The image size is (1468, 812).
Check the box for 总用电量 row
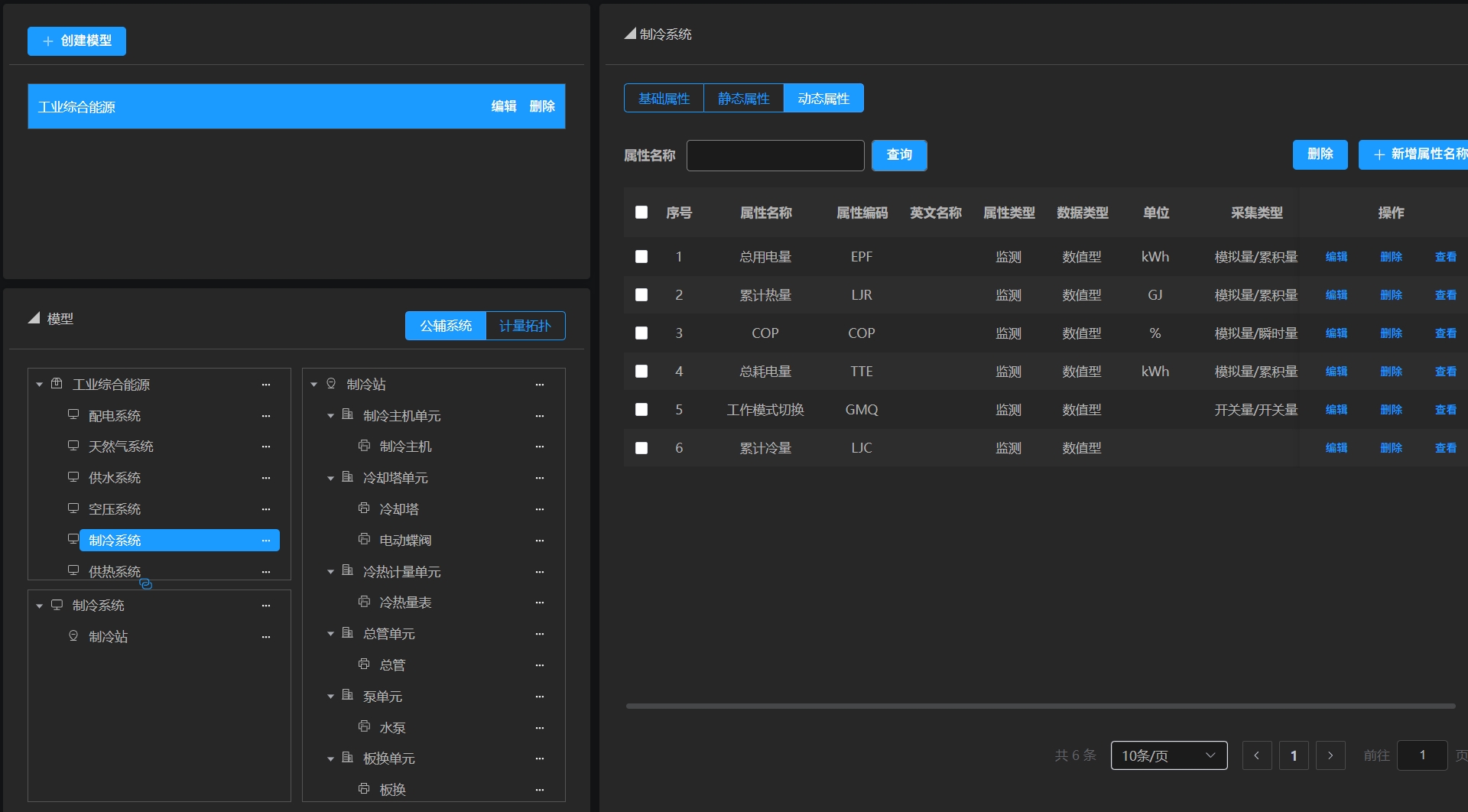coord(641,257)
